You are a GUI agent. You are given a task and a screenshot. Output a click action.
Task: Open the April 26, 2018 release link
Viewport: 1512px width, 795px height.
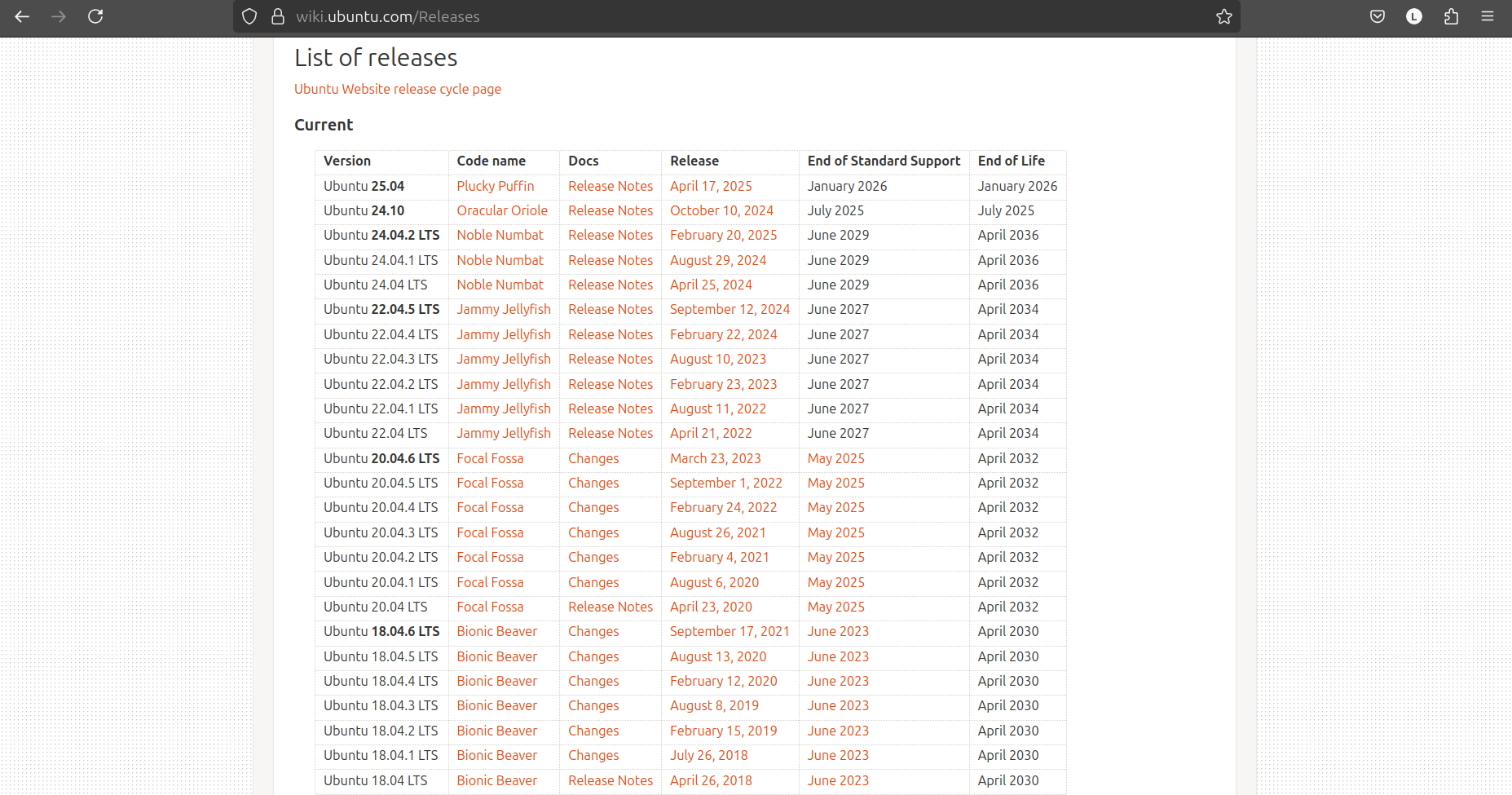click(711, 780)
